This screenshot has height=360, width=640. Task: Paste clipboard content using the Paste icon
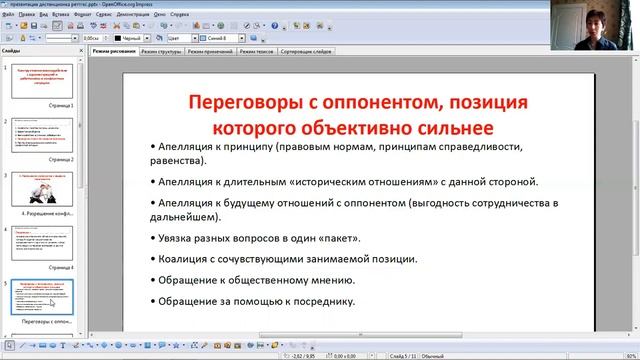pyautogui.click(x=136, y=26)
